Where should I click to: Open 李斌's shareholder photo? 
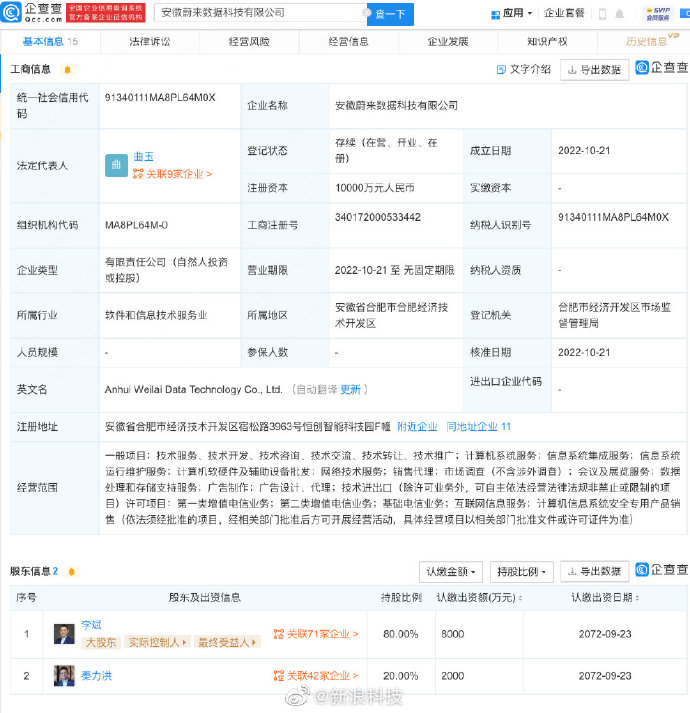[64, 634]
